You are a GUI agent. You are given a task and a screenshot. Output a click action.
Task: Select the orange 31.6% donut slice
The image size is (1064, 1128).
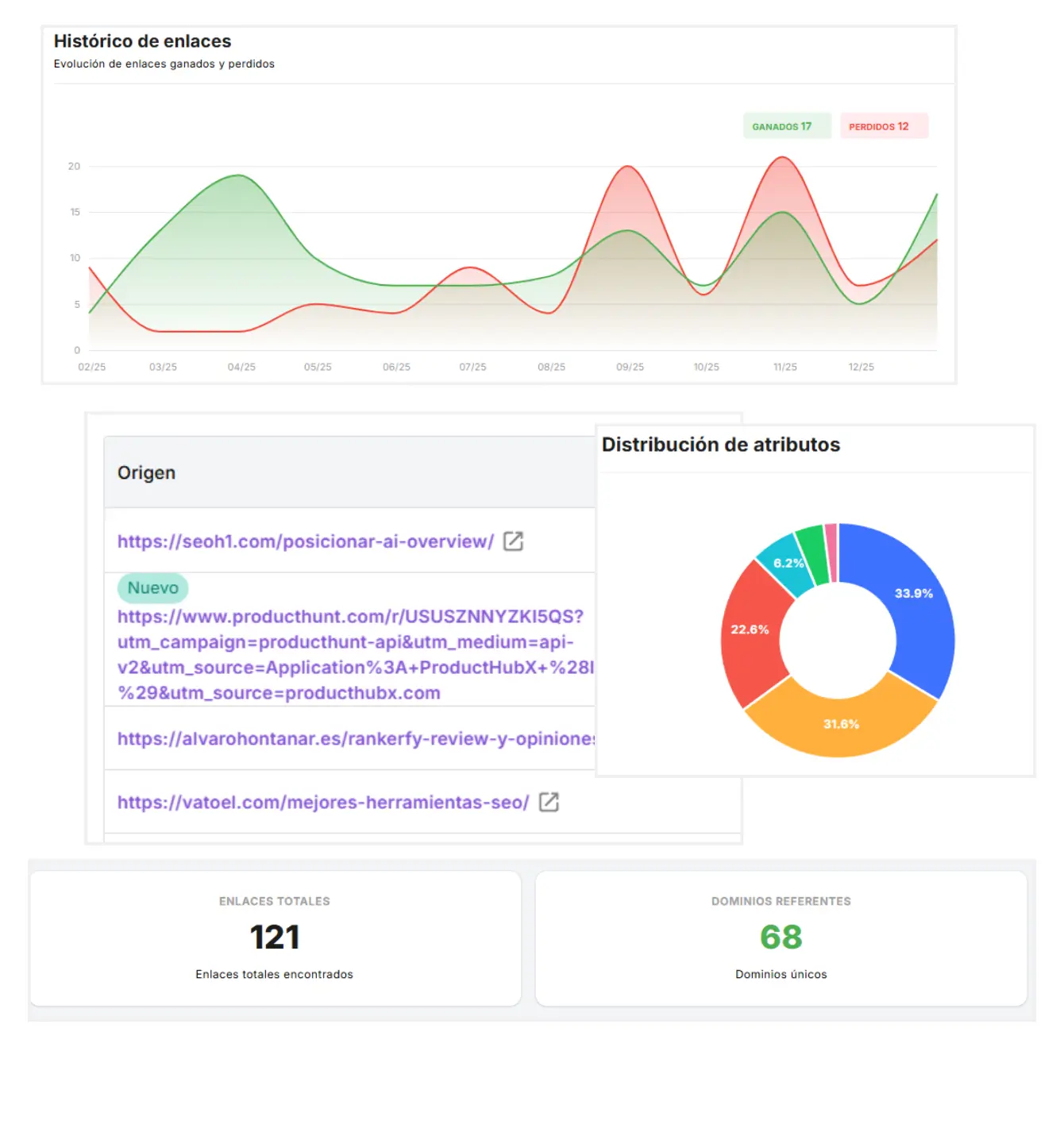click(x=840, y=724)
